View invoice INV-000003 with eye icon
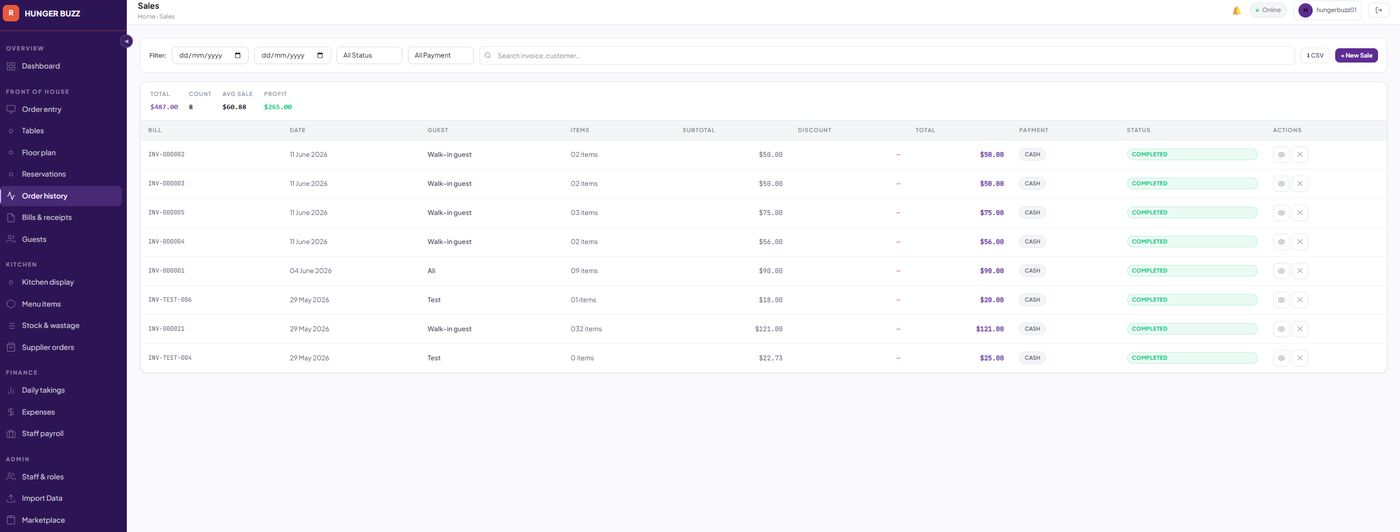 [x=1281, y=184]
